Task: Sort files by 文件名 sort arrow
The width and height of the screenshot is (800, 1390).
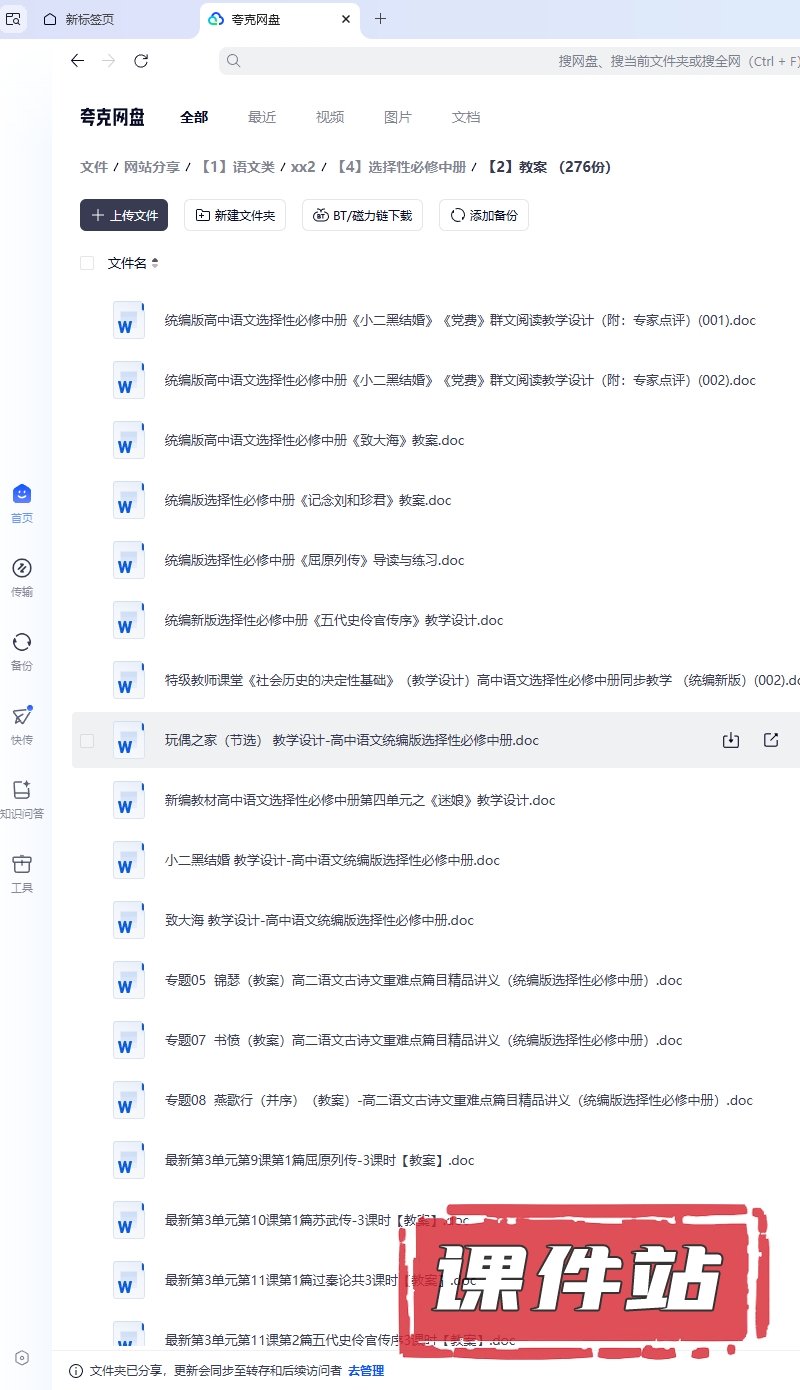Action: pyautogui.click(x=155, y=264)
